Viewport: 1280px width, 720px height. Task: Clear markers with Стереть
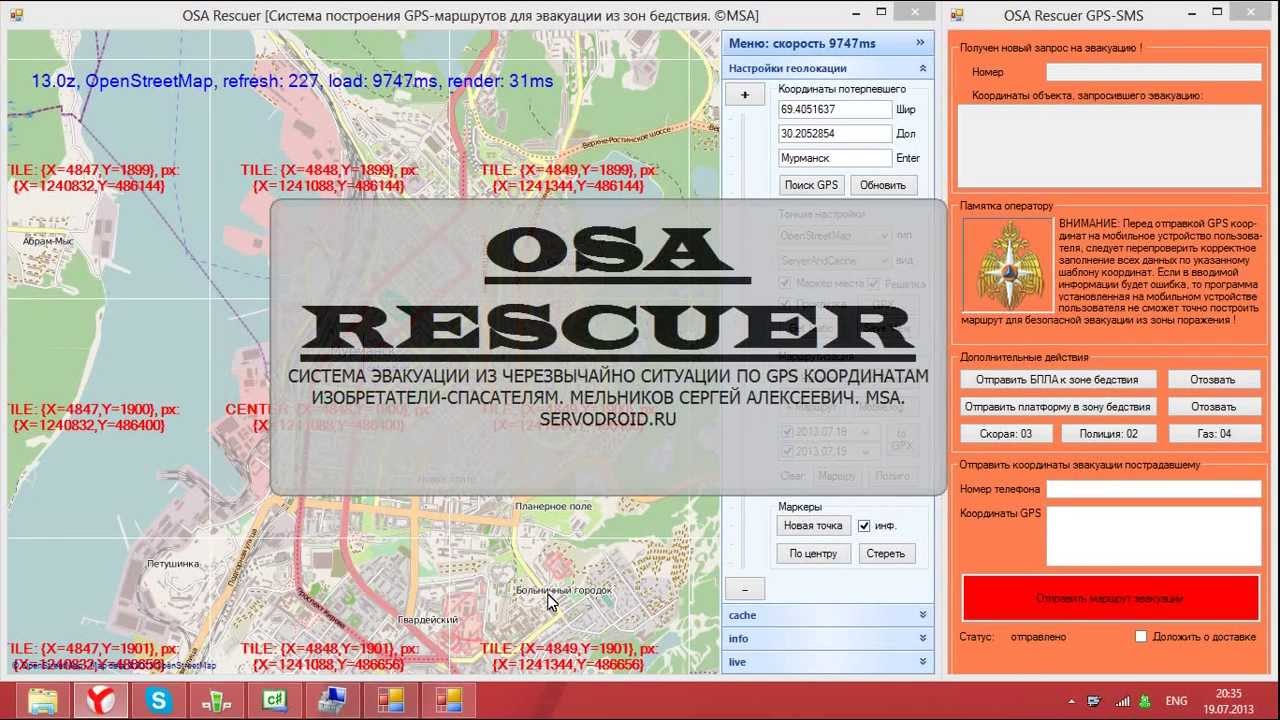pos(886,553)
